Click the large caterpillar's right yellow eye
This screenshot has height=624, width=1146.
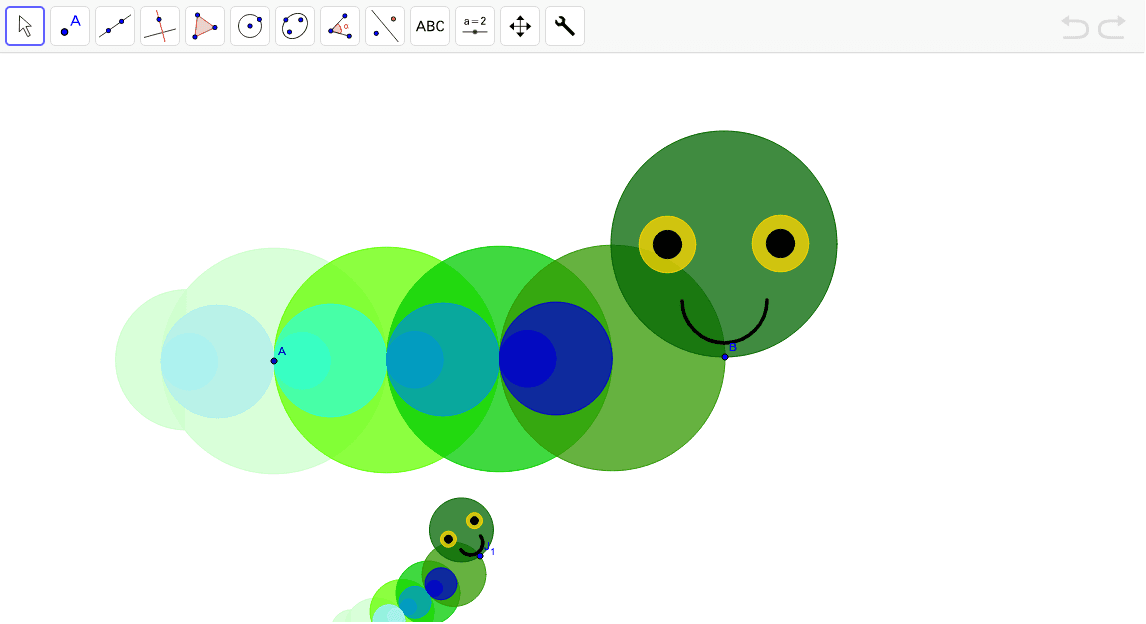click(781, 243)
